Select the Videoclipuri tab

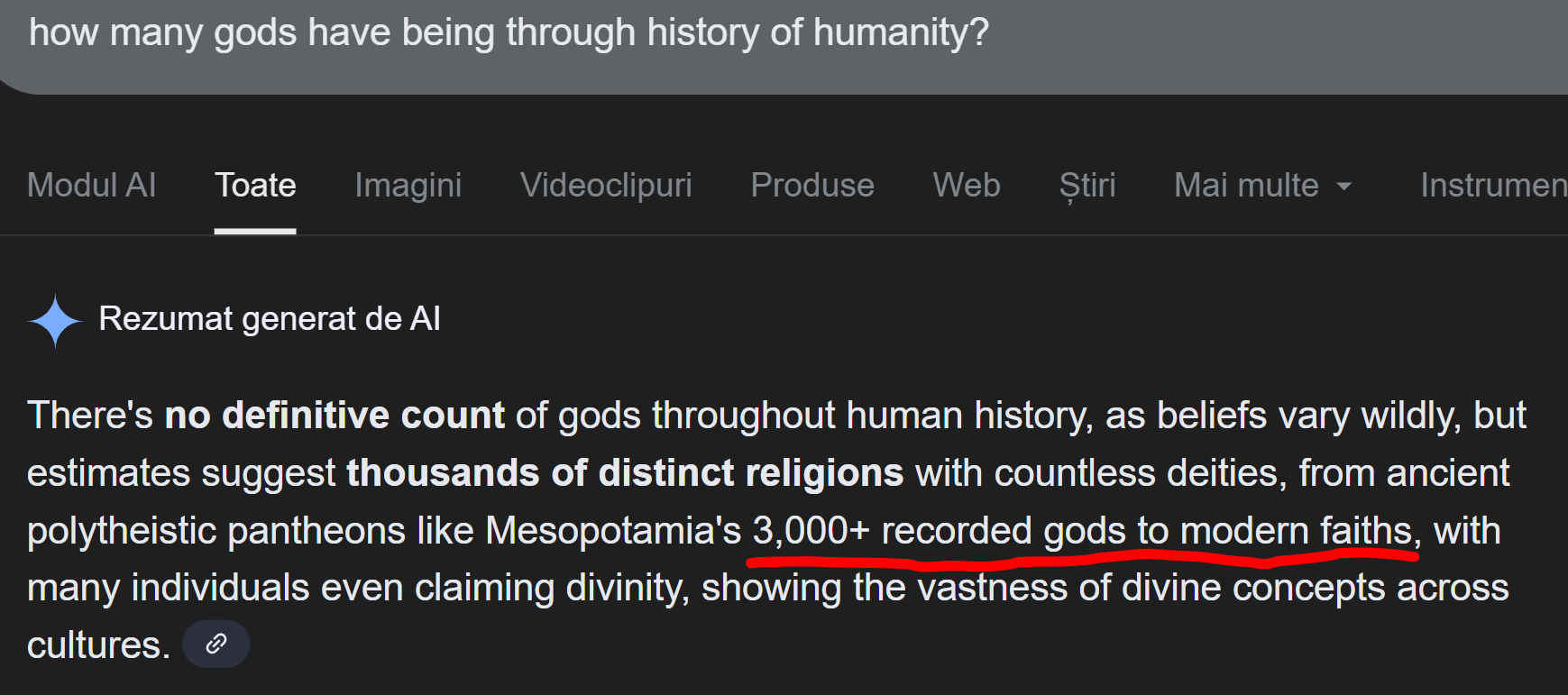click(606, 186)
